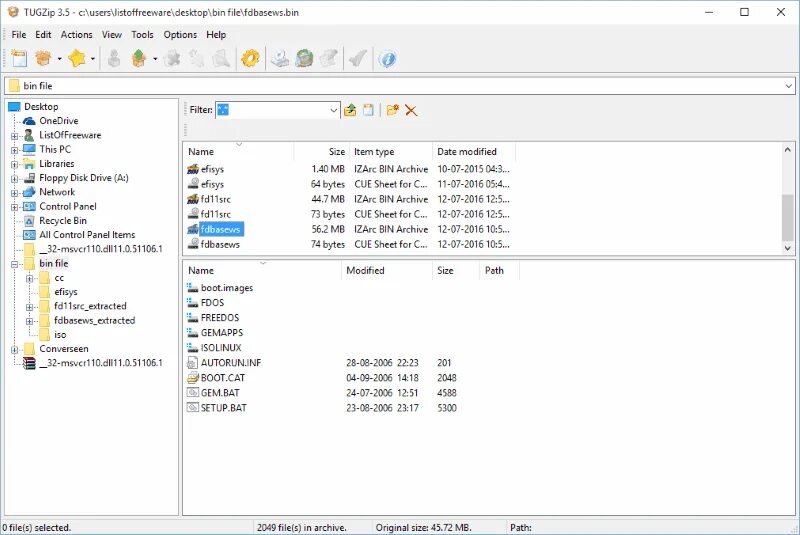Select fdbasews_extracted folder in the tree
Image resolution: width=800 pixels, height=535 pixels.
coord(94,320)
